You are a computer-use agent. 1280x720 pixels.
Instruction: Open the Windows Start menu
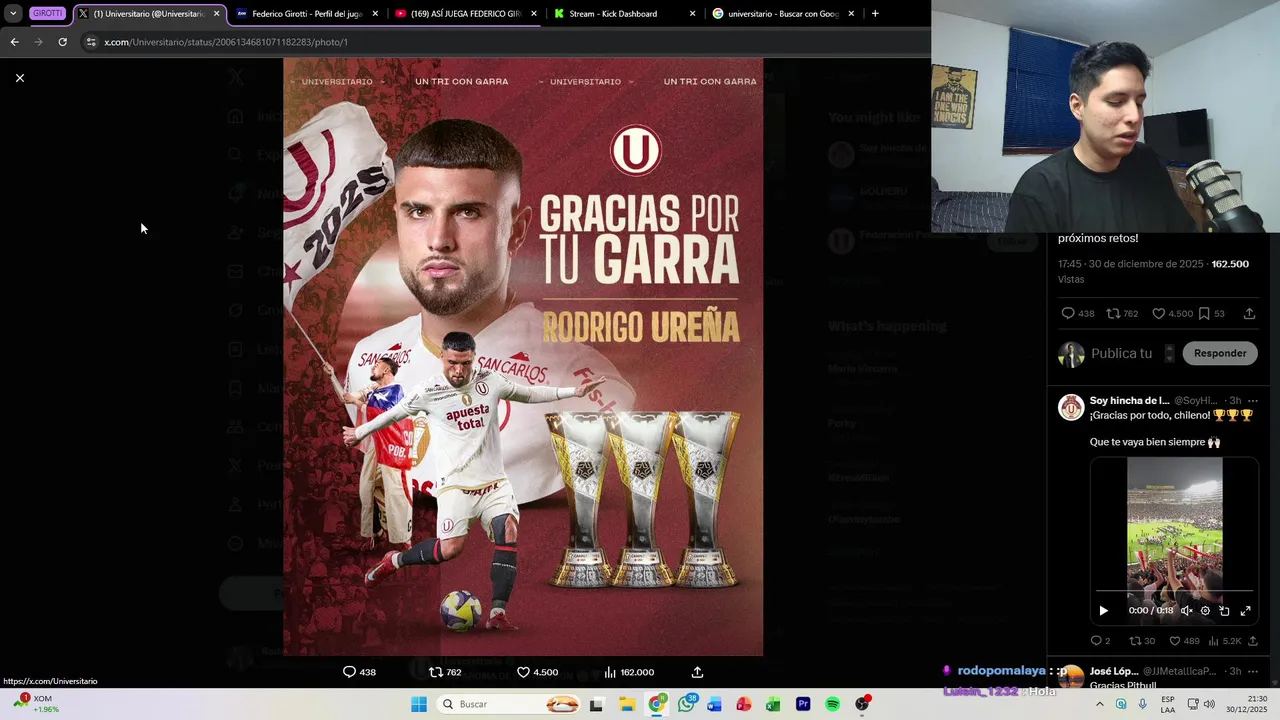[x=419, y=704]
